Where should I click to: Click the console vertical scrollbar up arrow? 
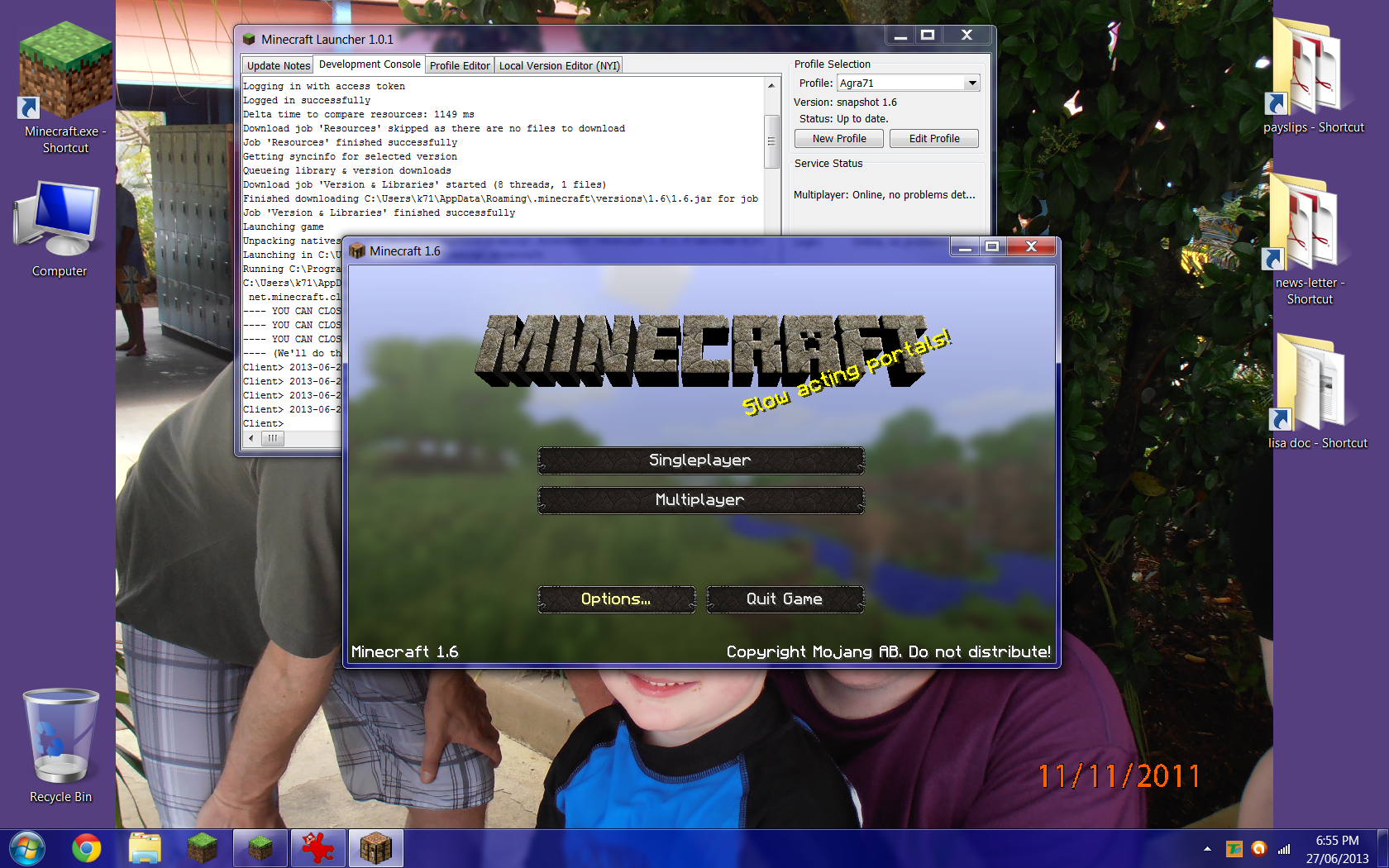(771, 85)
